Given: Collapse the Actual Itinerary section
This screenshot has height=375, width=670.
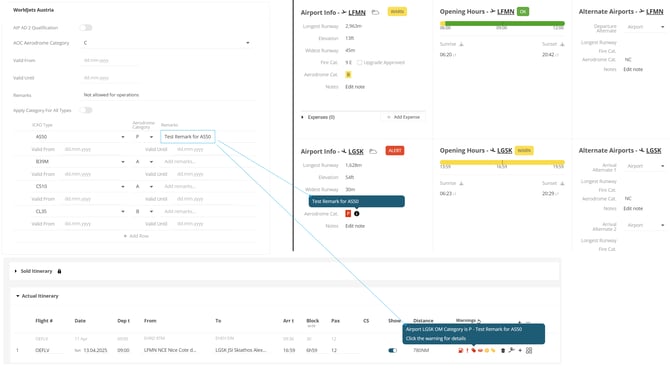Looking at the screenshot, I should point(37,296).
